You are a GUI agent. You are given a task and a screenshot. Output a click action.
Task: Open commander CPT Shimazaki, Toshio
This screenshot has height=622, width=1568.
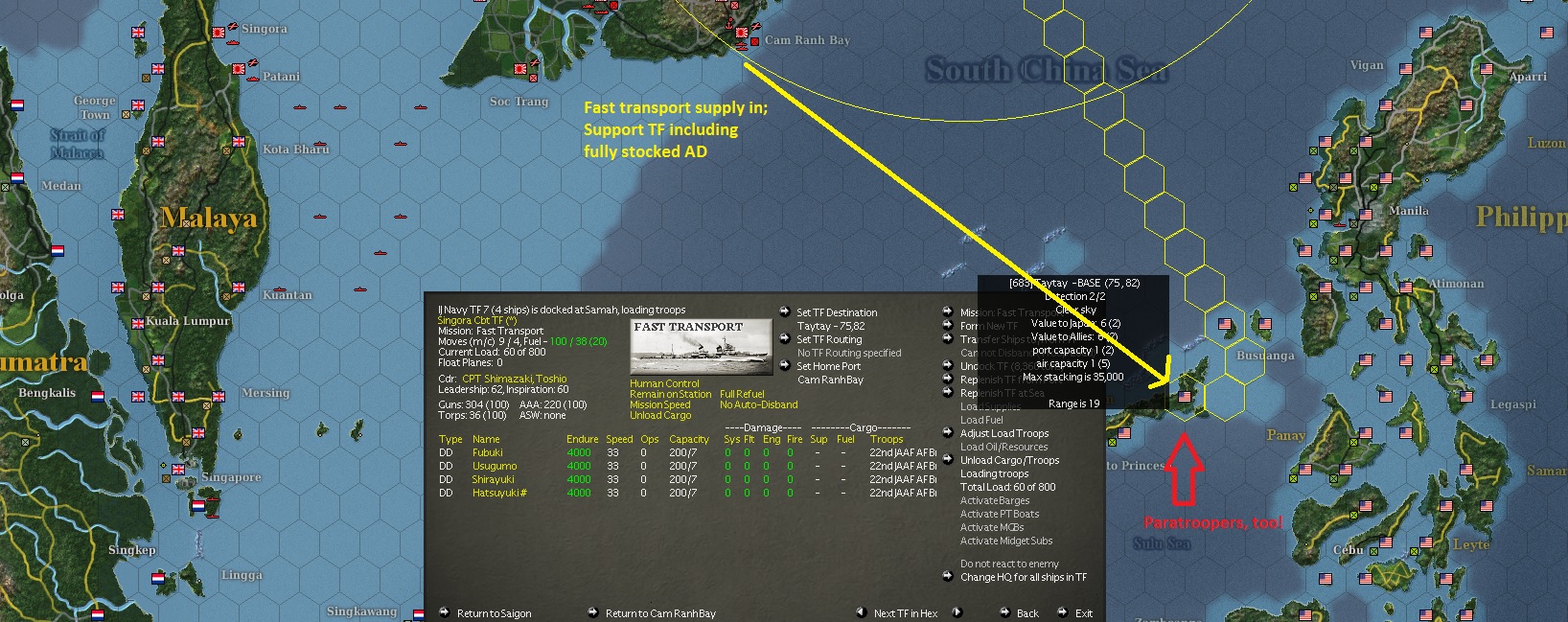[515, 379]
